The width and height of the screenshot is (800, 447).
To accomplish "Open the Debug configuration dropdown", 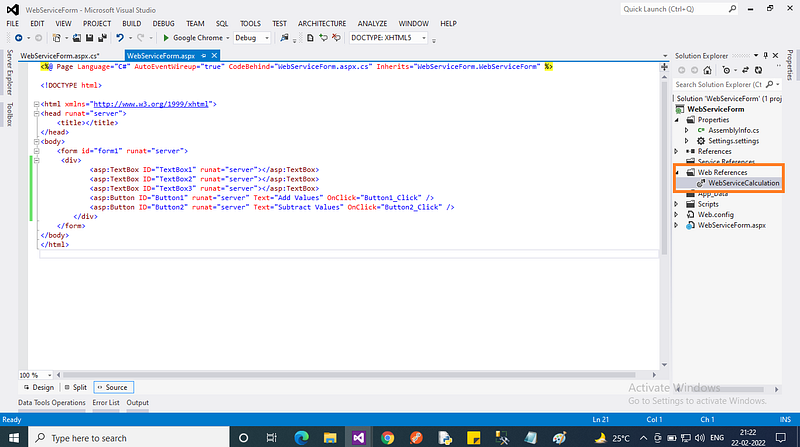I will pyautogui.click(x=266, y=38).
